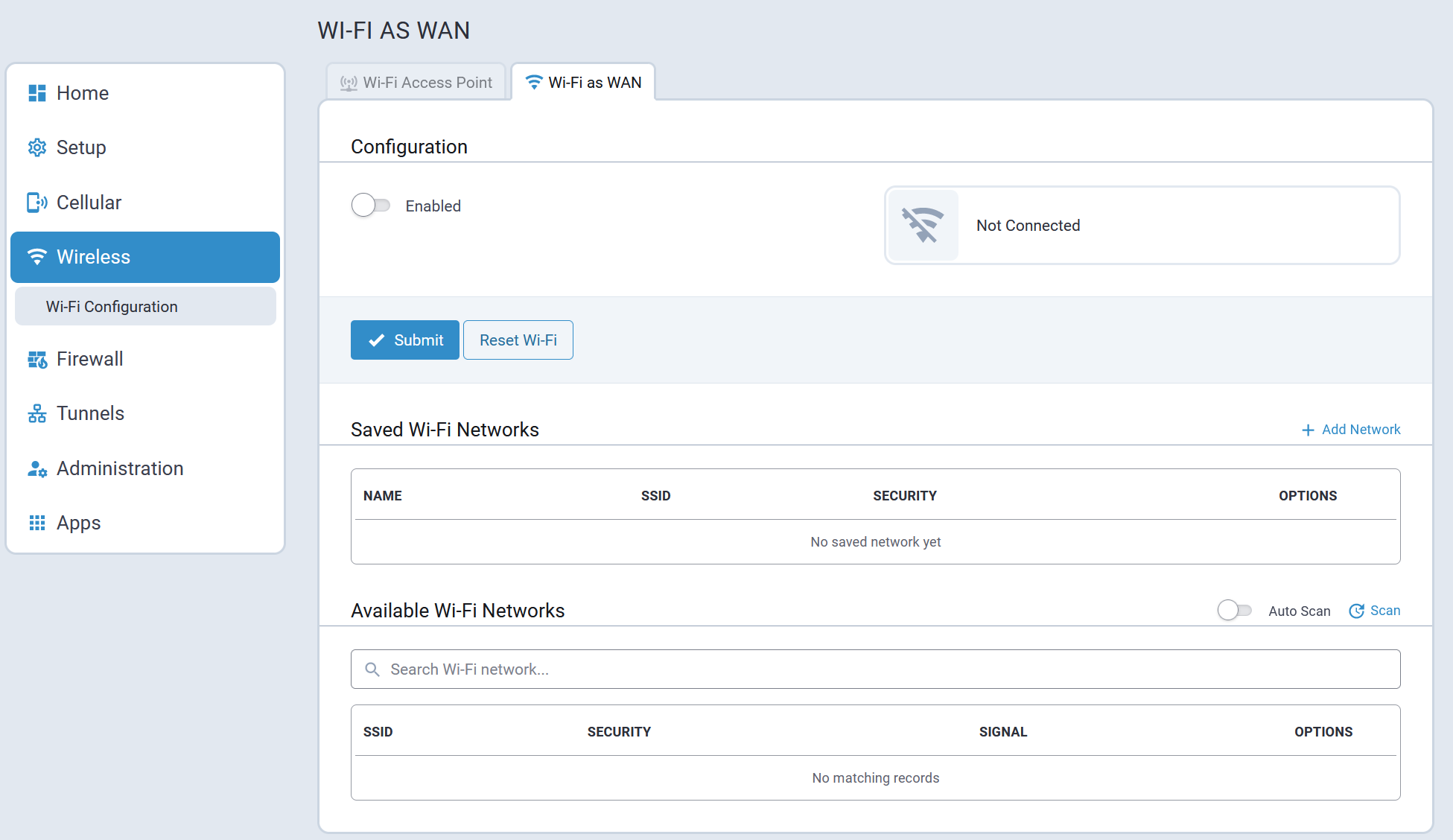The image size is (1453, 840).
Task: Click the Setup gear icon
Action: click(37, 147)
